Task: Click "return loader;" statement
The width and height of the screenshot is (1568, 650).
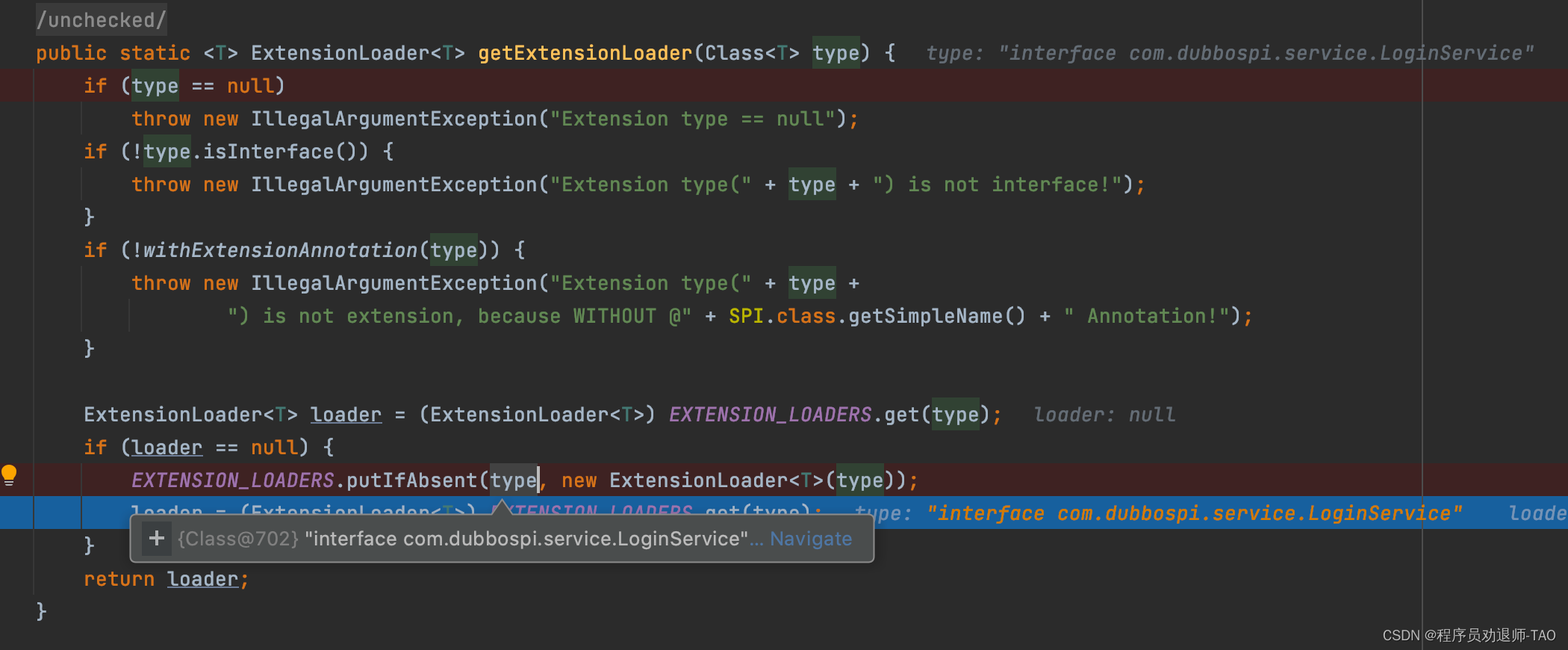Action: (167, 579)
